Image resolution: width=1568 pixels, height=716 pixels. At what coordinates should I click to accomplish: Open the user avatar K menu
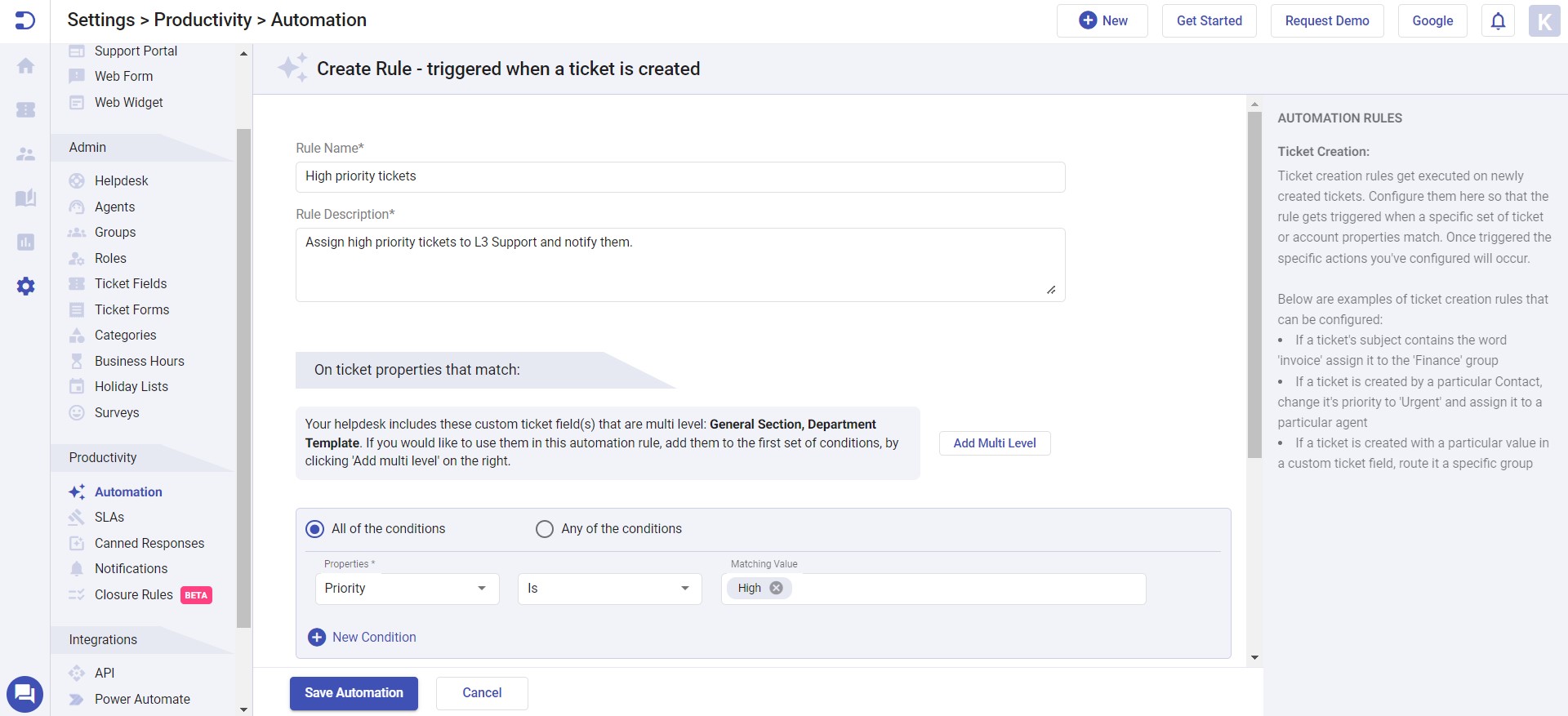pyautogui.click(x=1543, y=21)
